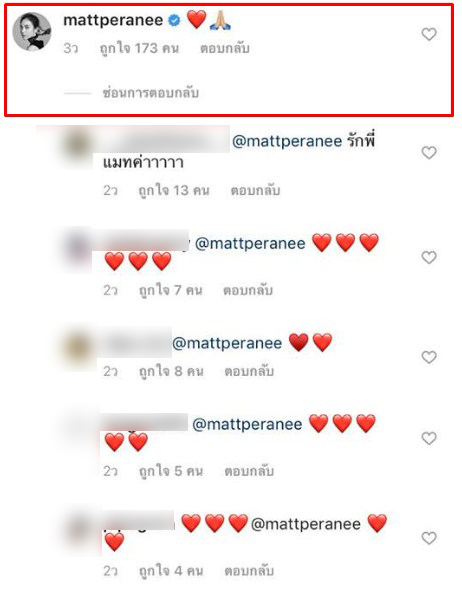Tap heart icon on reply with 5 likes
Viewport: 462px width, 600px height.
(429, 438)
